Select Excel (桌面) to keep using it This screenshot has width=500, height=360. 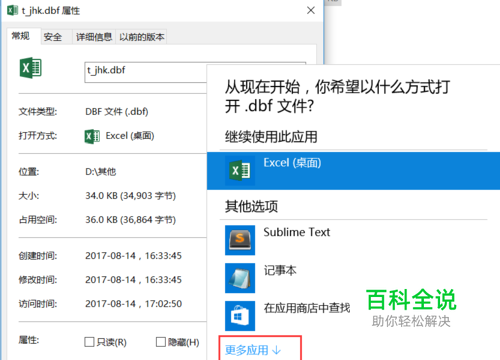353,171
